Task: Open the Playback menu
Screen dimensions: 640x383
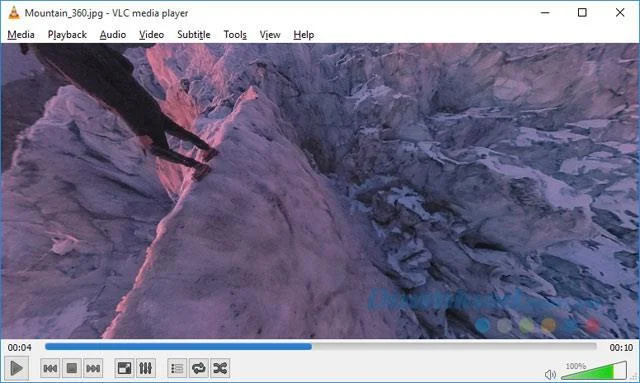Action: click(x=67, y=35)
